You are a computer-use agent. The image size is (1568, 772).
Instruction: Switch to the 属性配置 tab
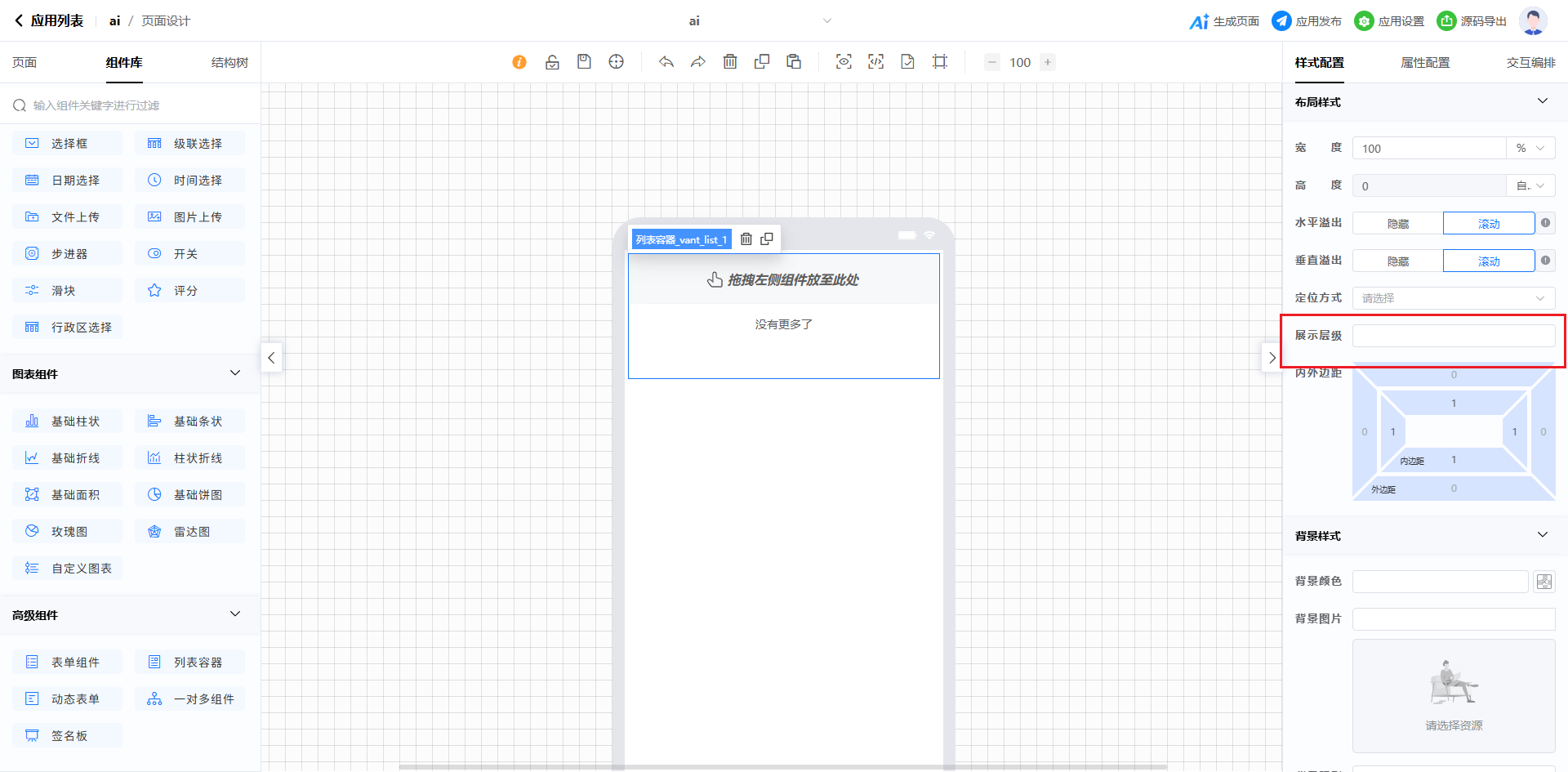pyautogui.click(x=1425, y=63)
